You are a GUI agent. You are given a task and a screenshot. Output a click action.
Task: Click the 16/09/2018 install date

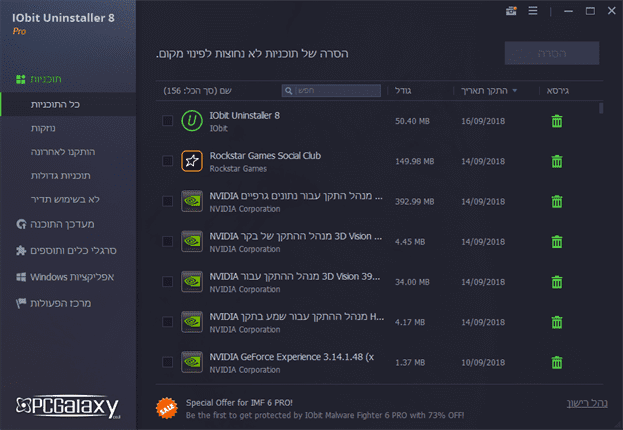[x=483, y=121]
